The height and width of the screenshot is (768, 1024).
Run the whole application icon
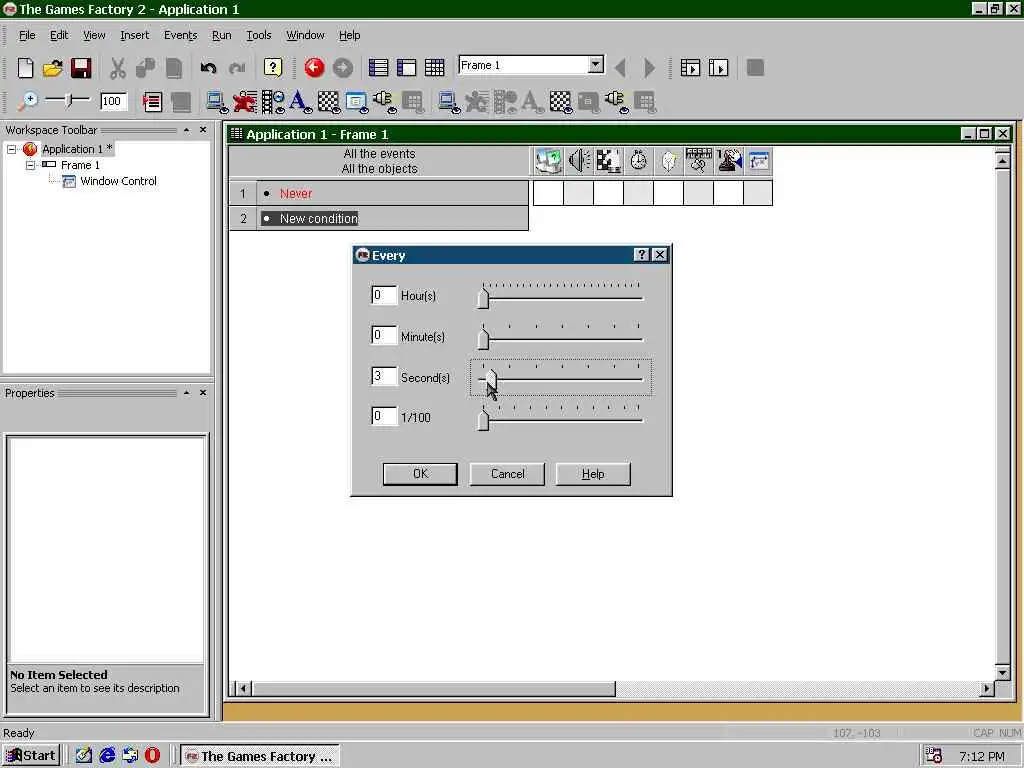pyautogui.click(x=690, y=68)
